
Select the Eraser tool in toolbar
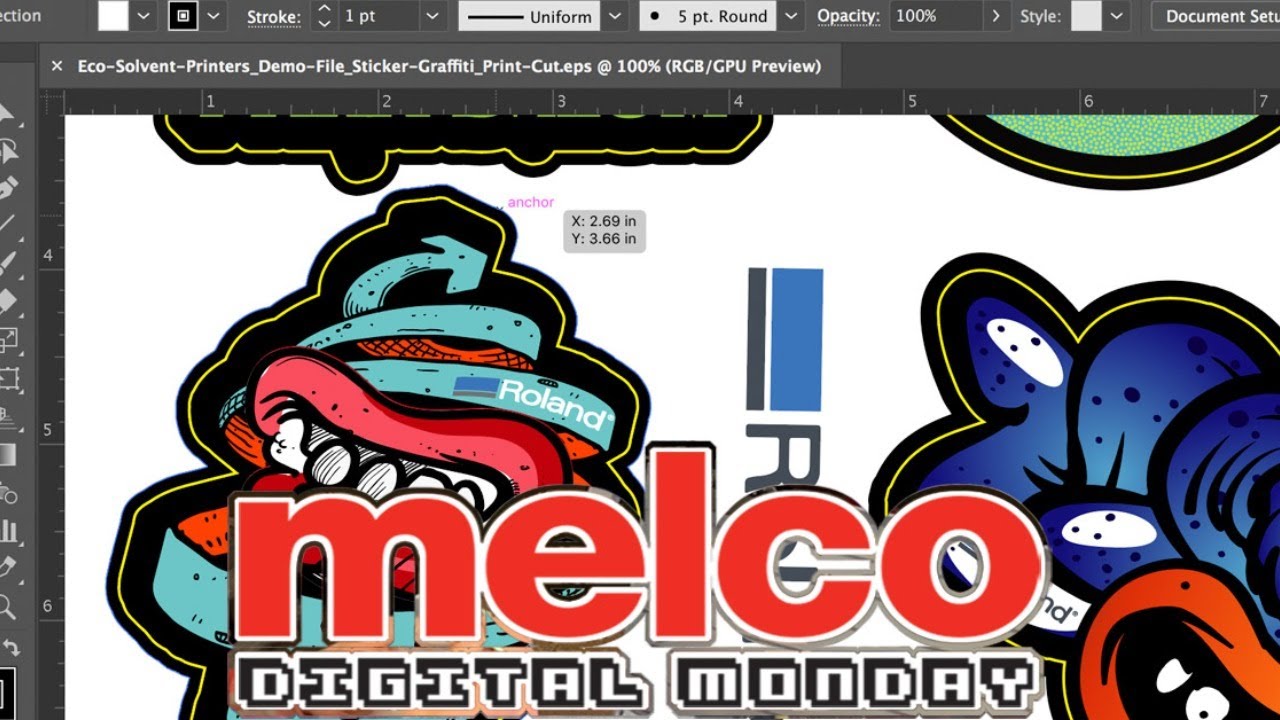click(8, 301)
